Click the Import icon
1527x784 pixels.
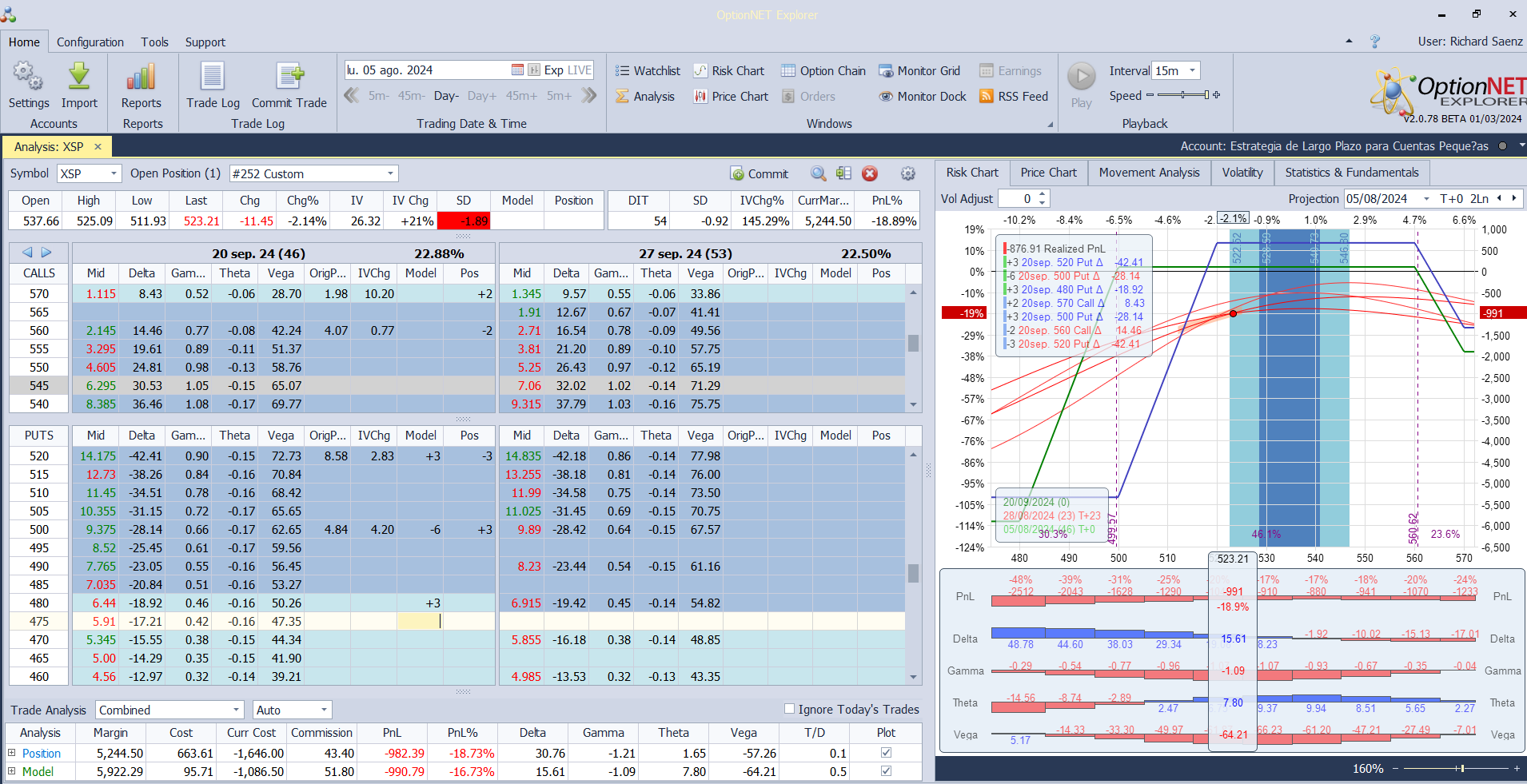click(x=79, y=86)
